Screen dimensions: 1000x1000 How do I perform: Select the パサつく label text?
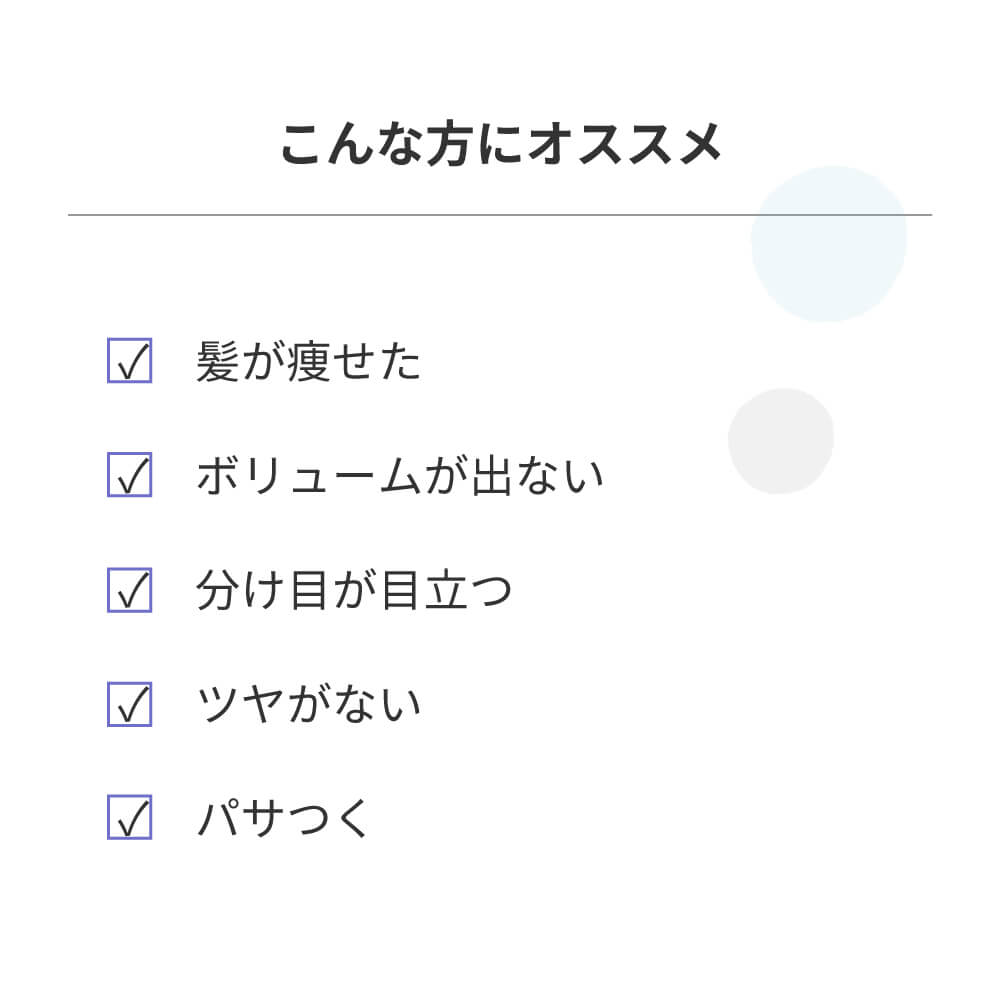click(x=285, y=819)
